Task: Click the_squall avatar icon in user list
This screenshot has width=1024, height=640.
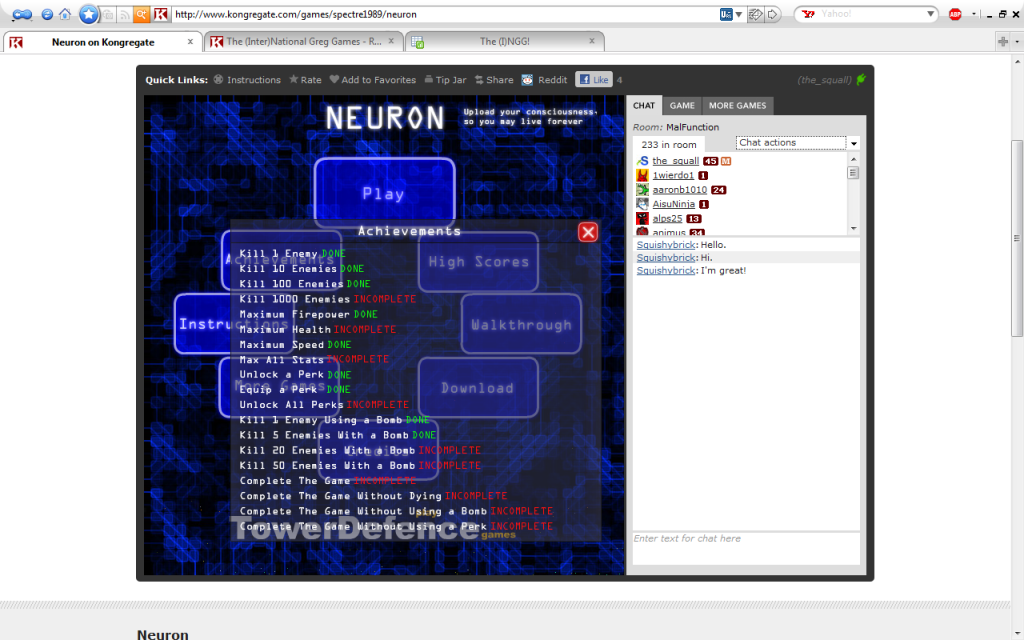Action: click(643, 161)
